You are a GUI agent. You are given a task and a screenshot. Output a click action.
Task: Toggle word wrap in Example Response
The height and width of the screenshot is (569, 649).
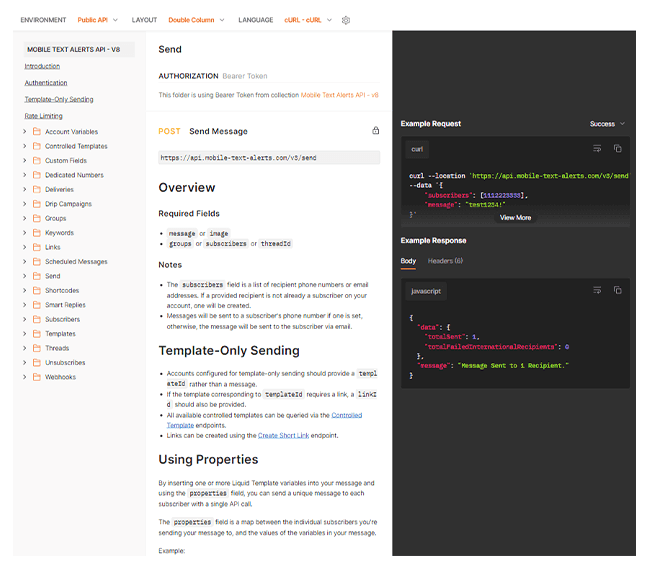[x=597, y=290]
